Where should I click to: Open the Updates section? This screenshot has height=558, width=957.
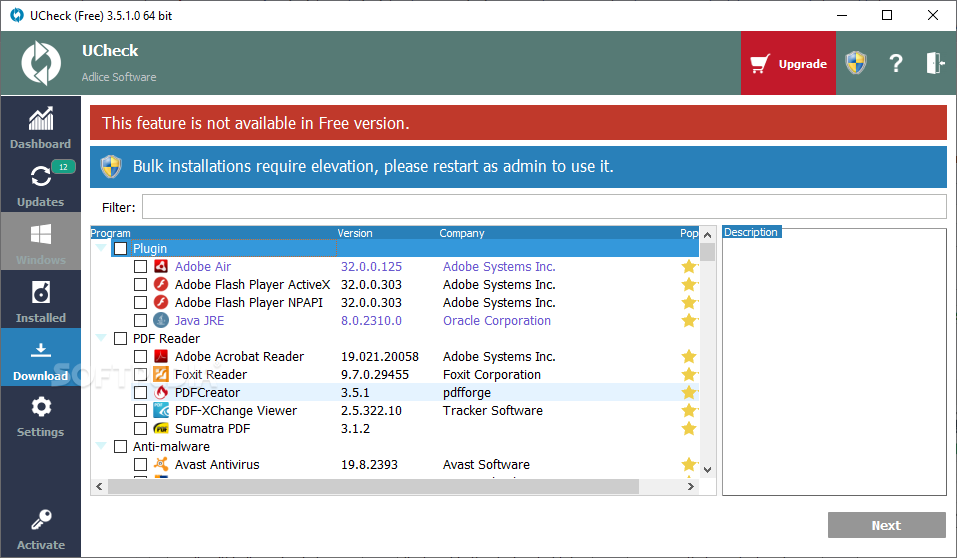(40, 185)
